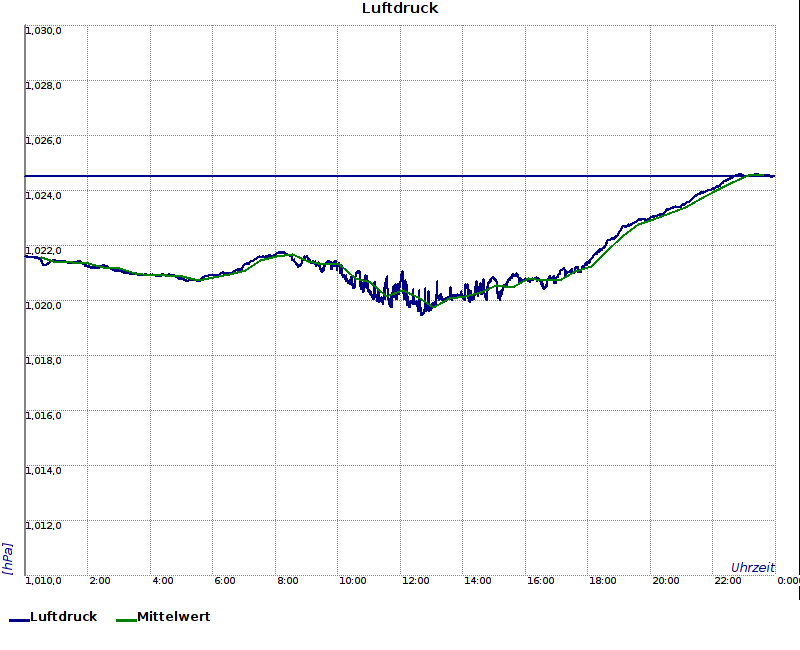The image size is (800, 650).
Task: Click the Luftdruck chart title
Action: (400, 8)
